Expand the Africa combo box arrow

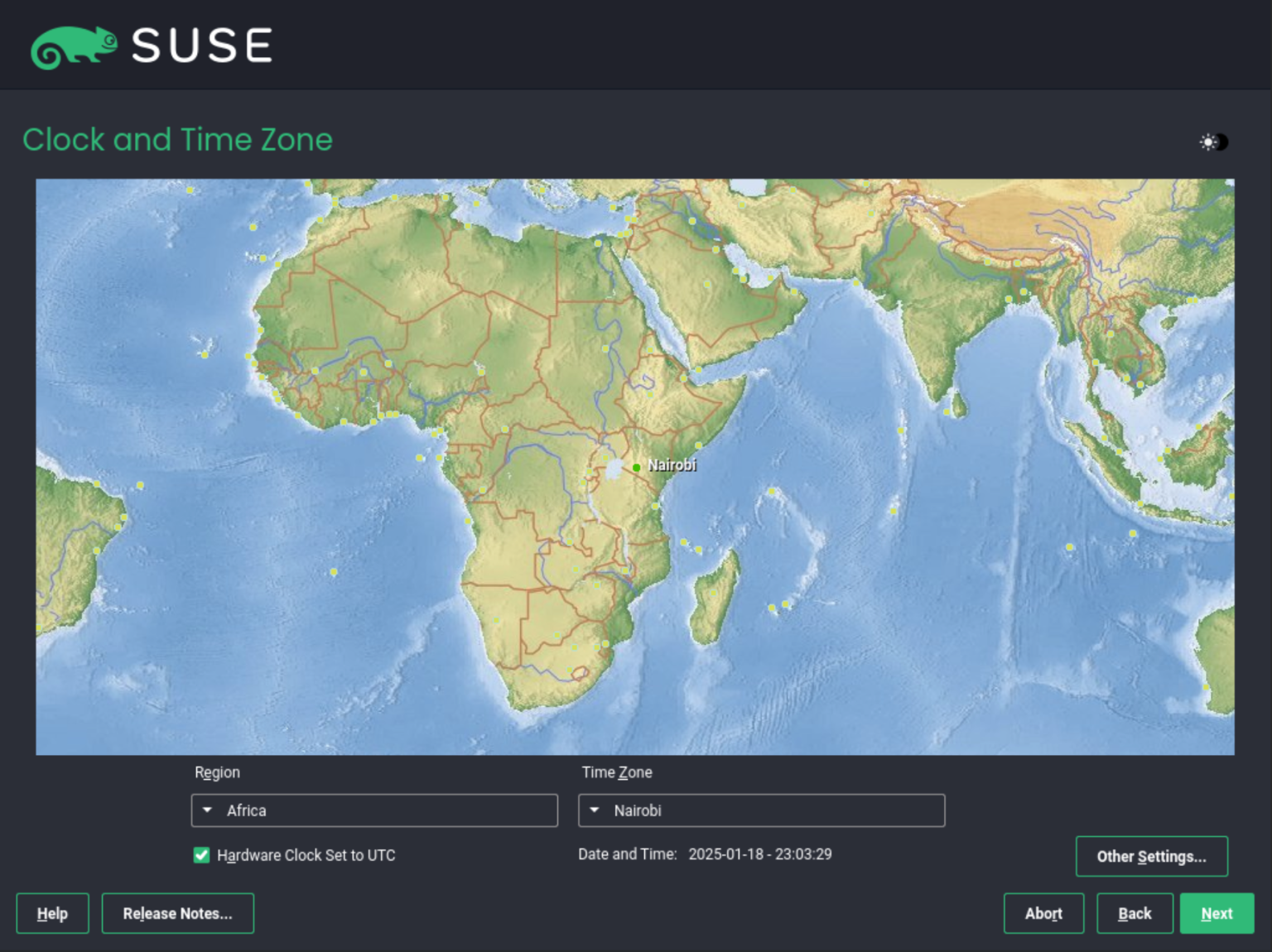click(x=207, y=810)
